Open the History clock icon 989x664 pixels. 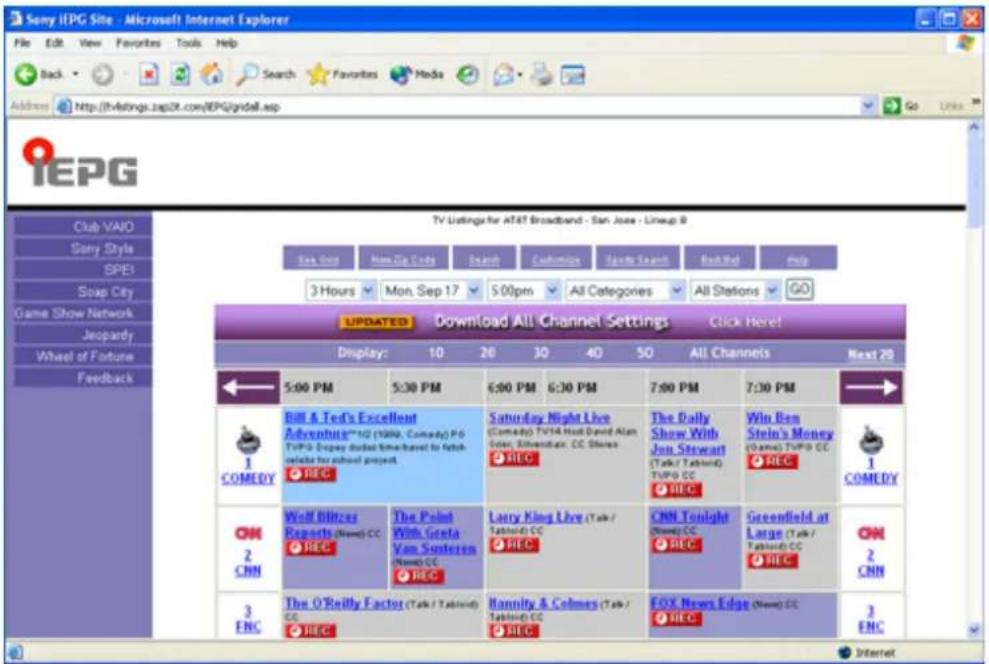[467, 75]
